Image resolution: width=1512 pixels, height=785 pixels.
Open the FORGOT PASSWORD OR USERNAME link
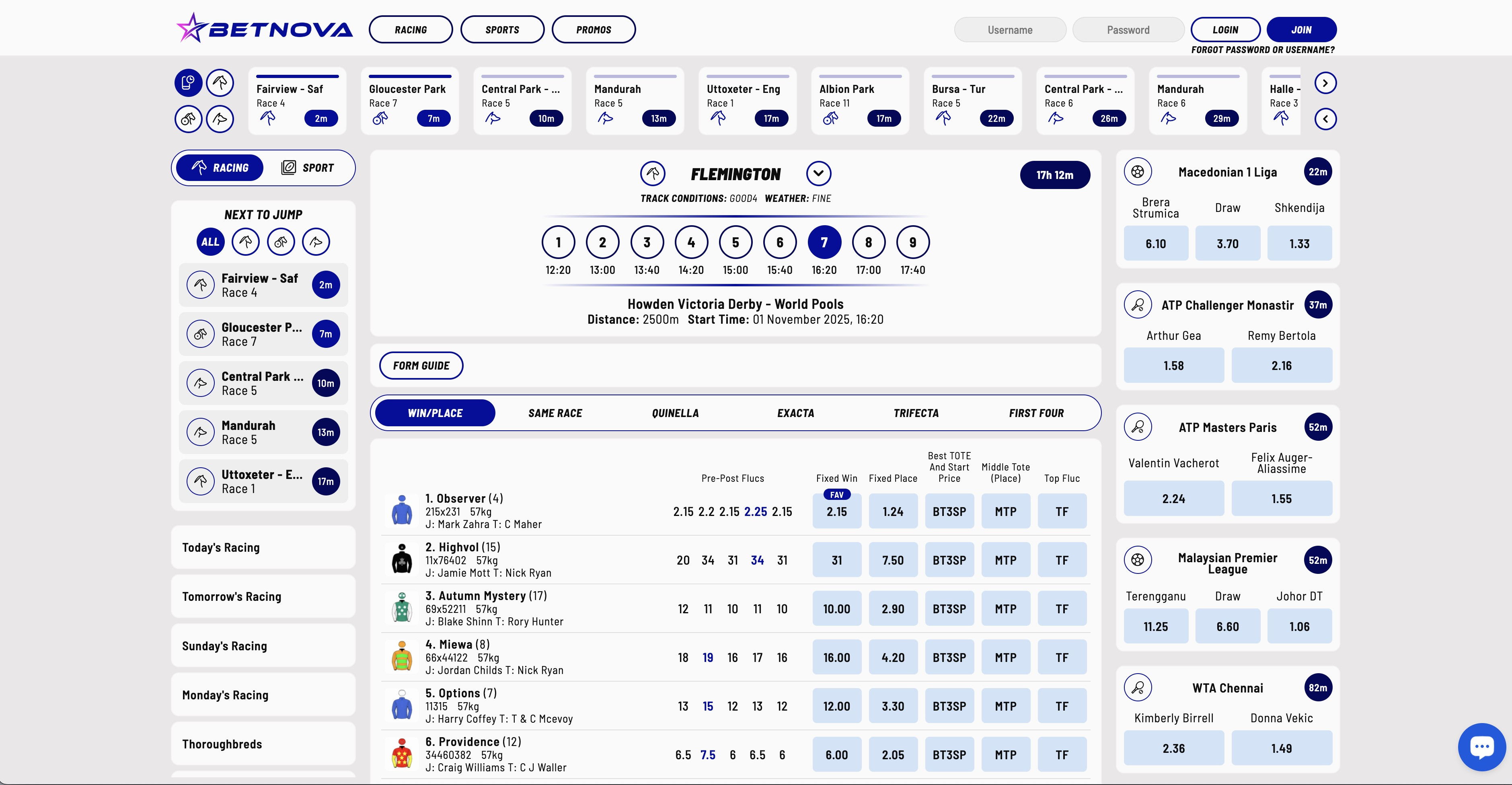(1263, 50)
